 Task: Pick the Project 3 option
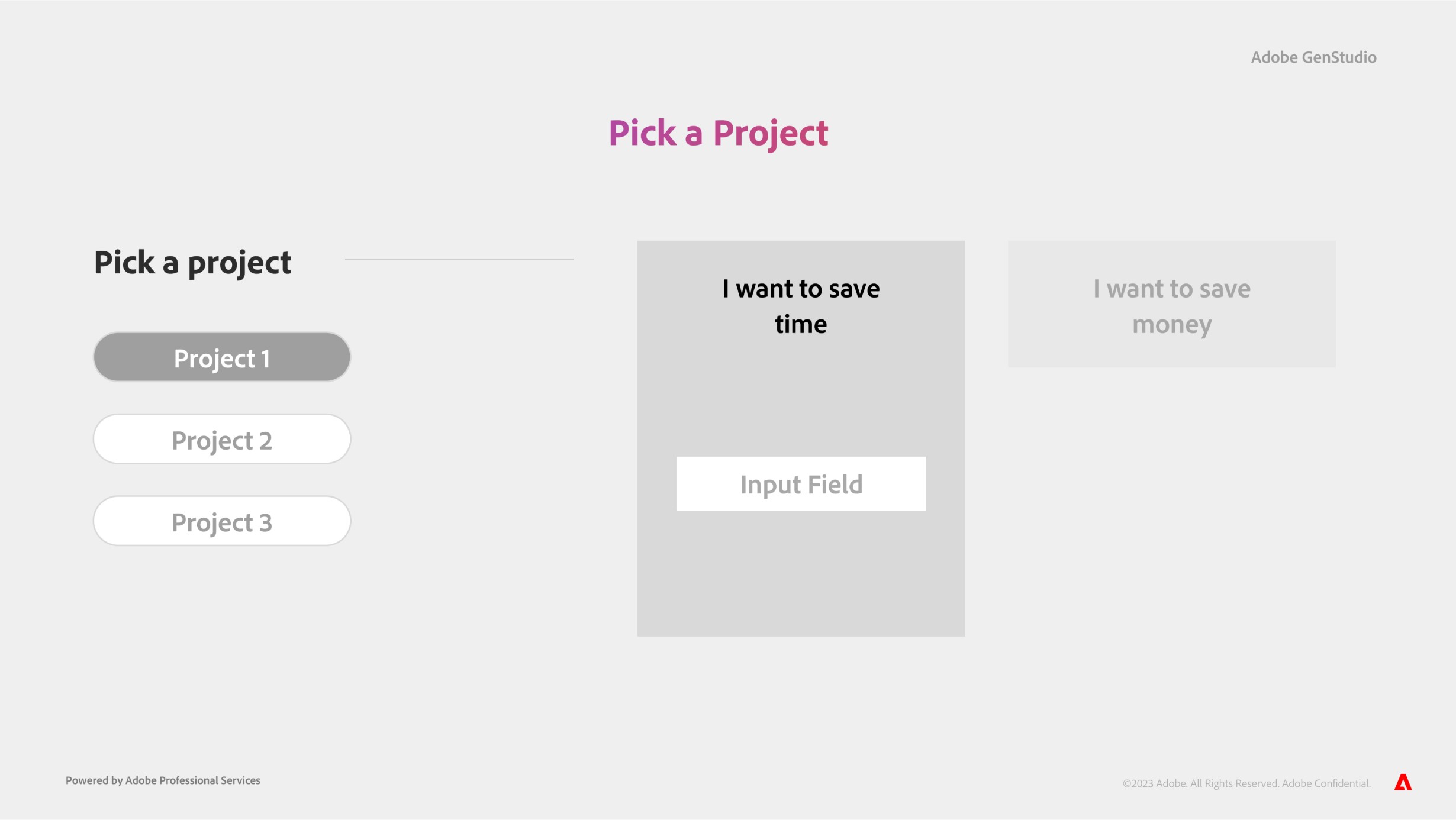coord(222,521)
